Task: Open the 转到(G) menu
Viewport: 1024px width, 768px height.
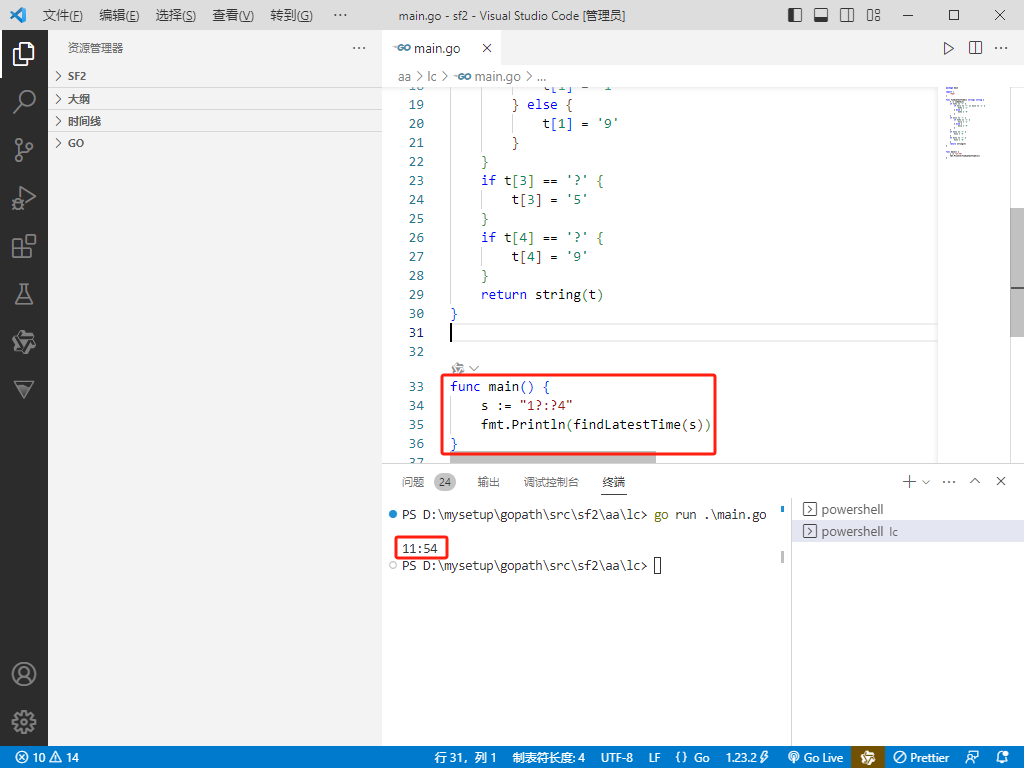Action: pyautogui.click(x=291, y=15)
